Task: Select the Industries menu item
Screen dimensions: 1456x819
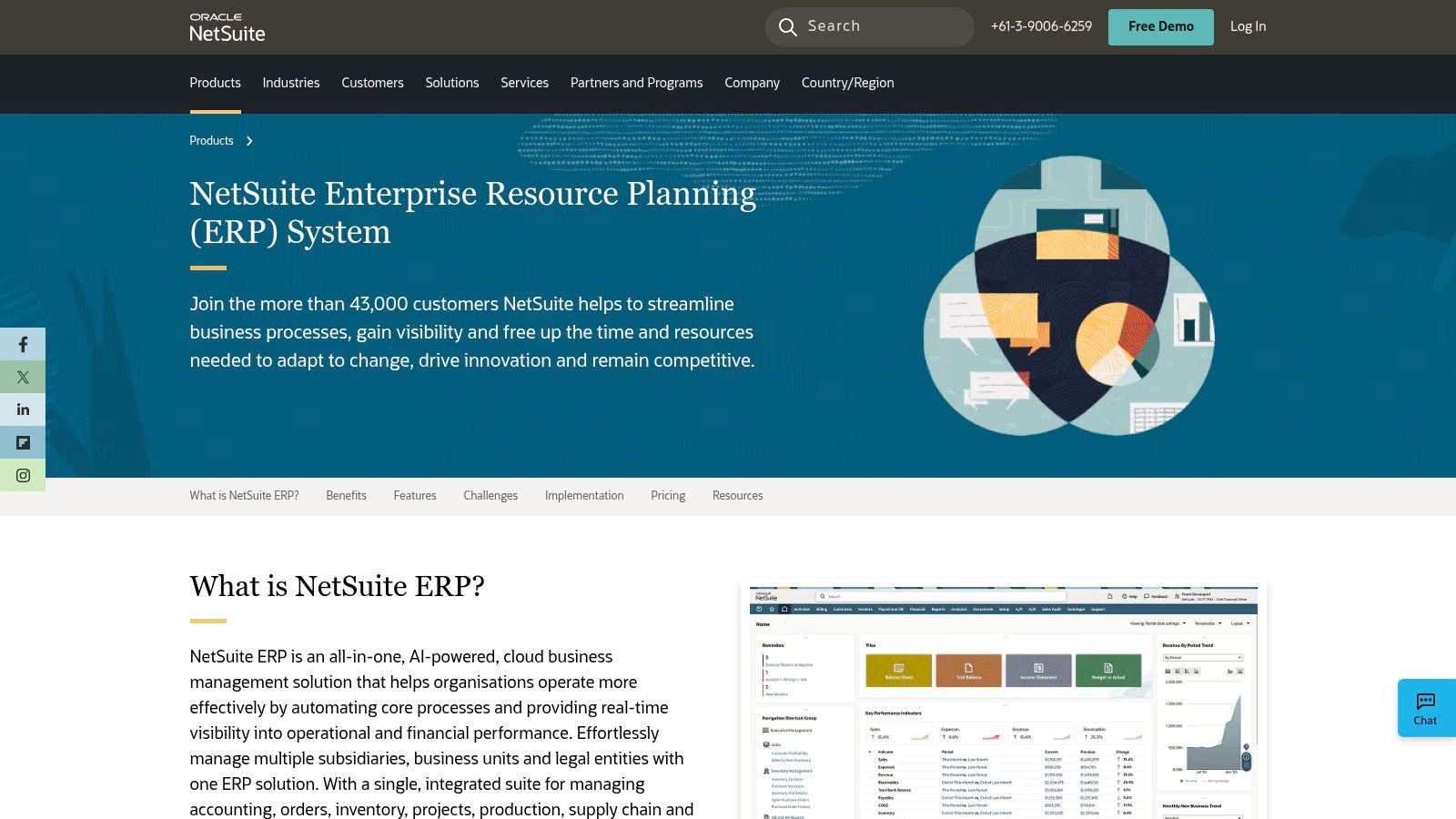Action: coord(290,83)
